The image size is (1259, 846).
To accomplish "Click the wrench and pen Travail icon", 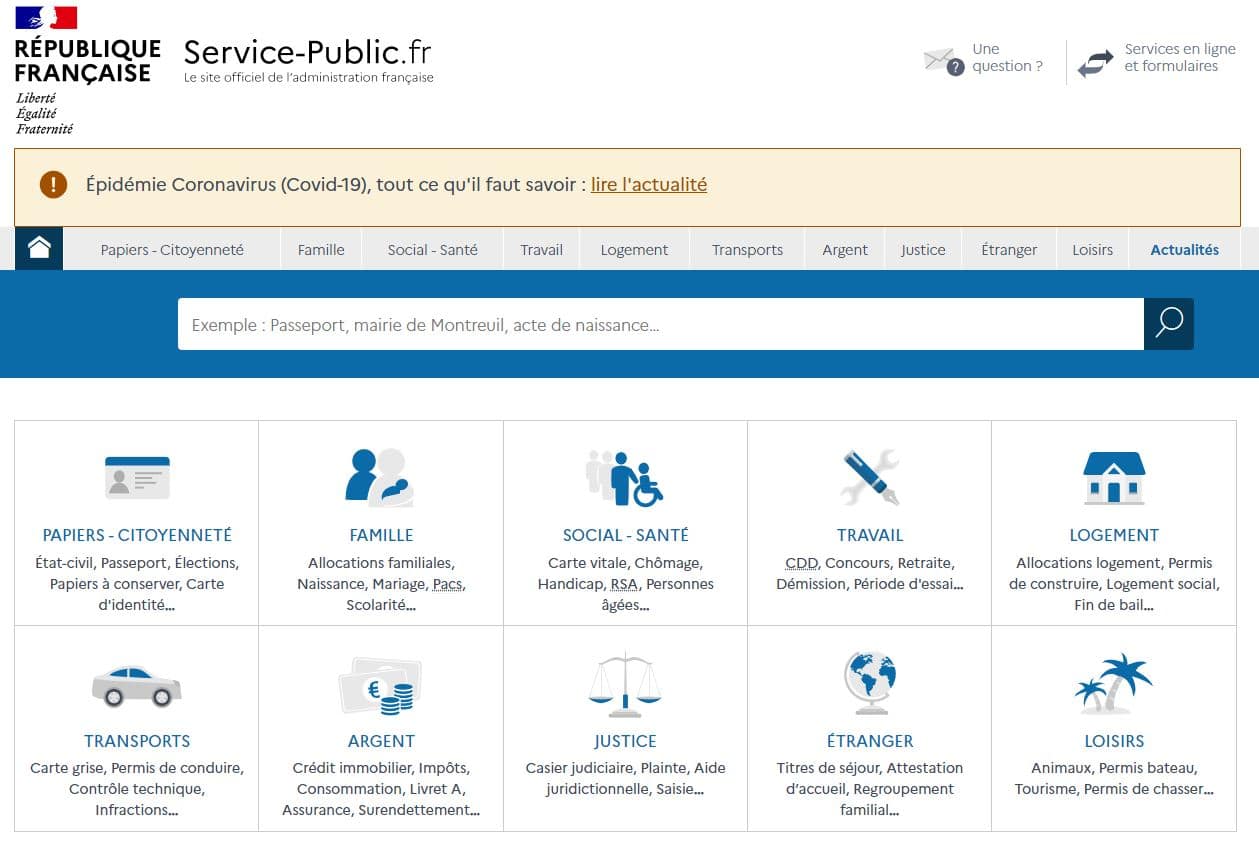I will (869, 476).
